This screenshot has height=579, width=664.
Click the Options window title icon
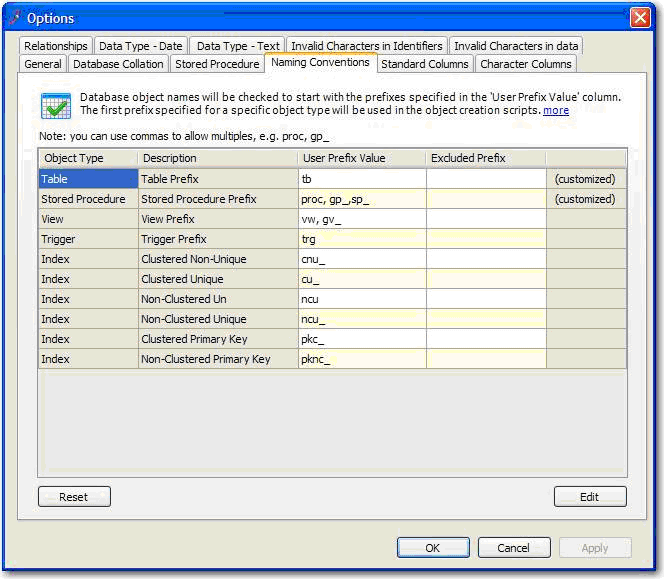tap(14, 17)
